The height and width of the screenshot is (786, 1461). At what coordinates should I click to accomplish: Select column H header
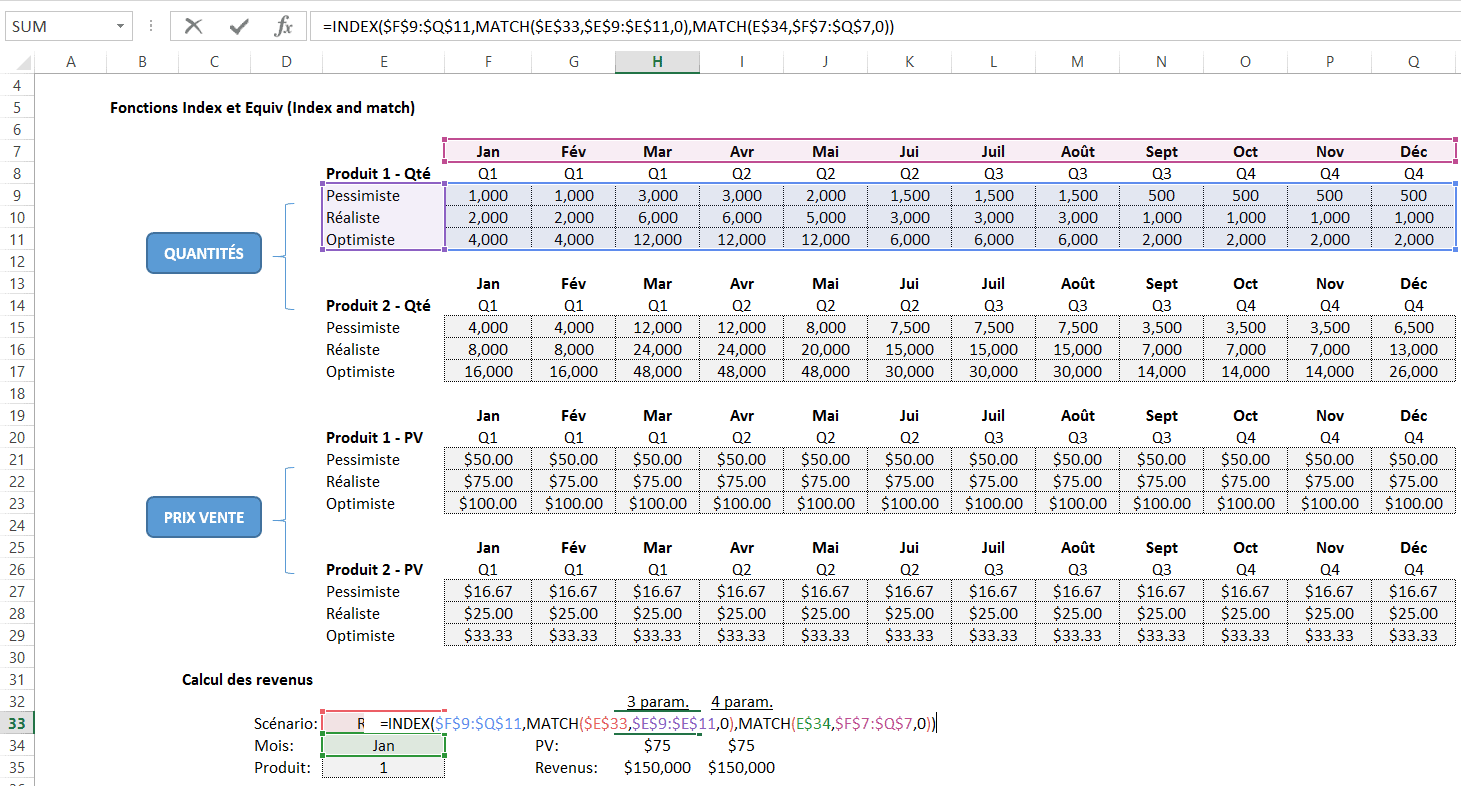click(657, 62)
